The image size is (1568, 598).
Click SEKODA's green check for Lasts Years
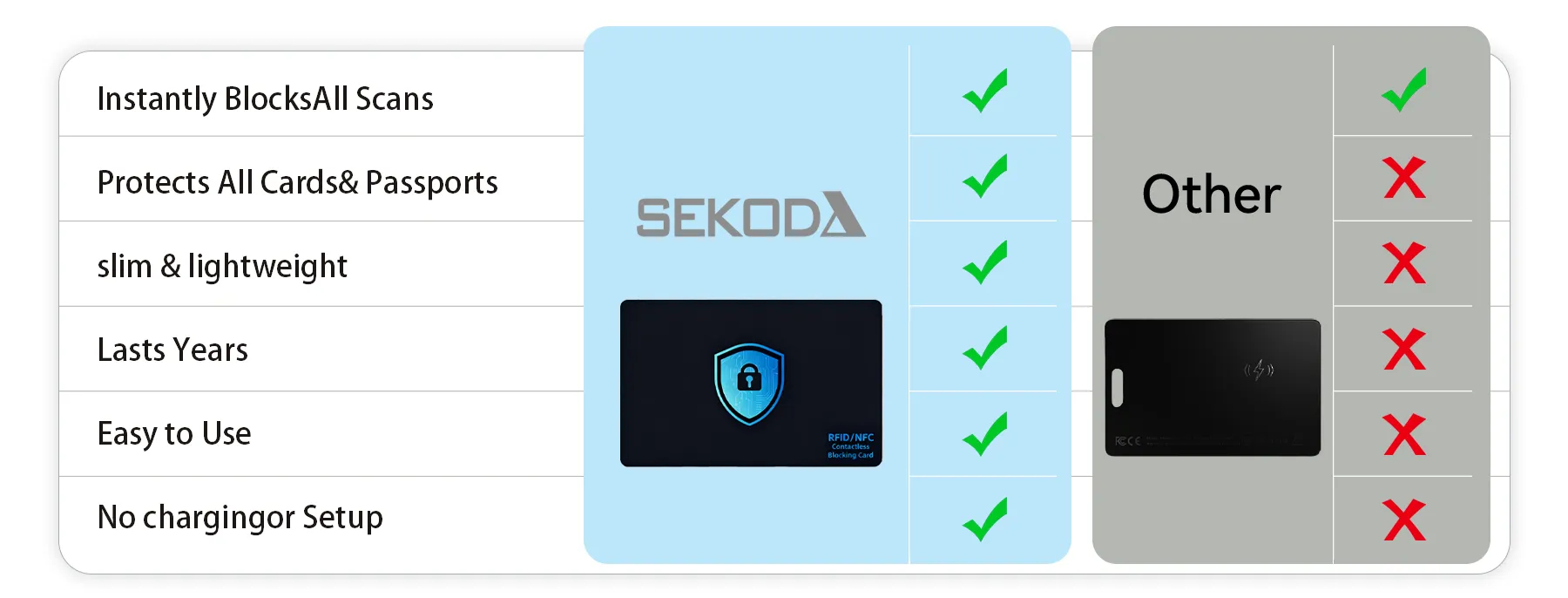tap(985, 348)
